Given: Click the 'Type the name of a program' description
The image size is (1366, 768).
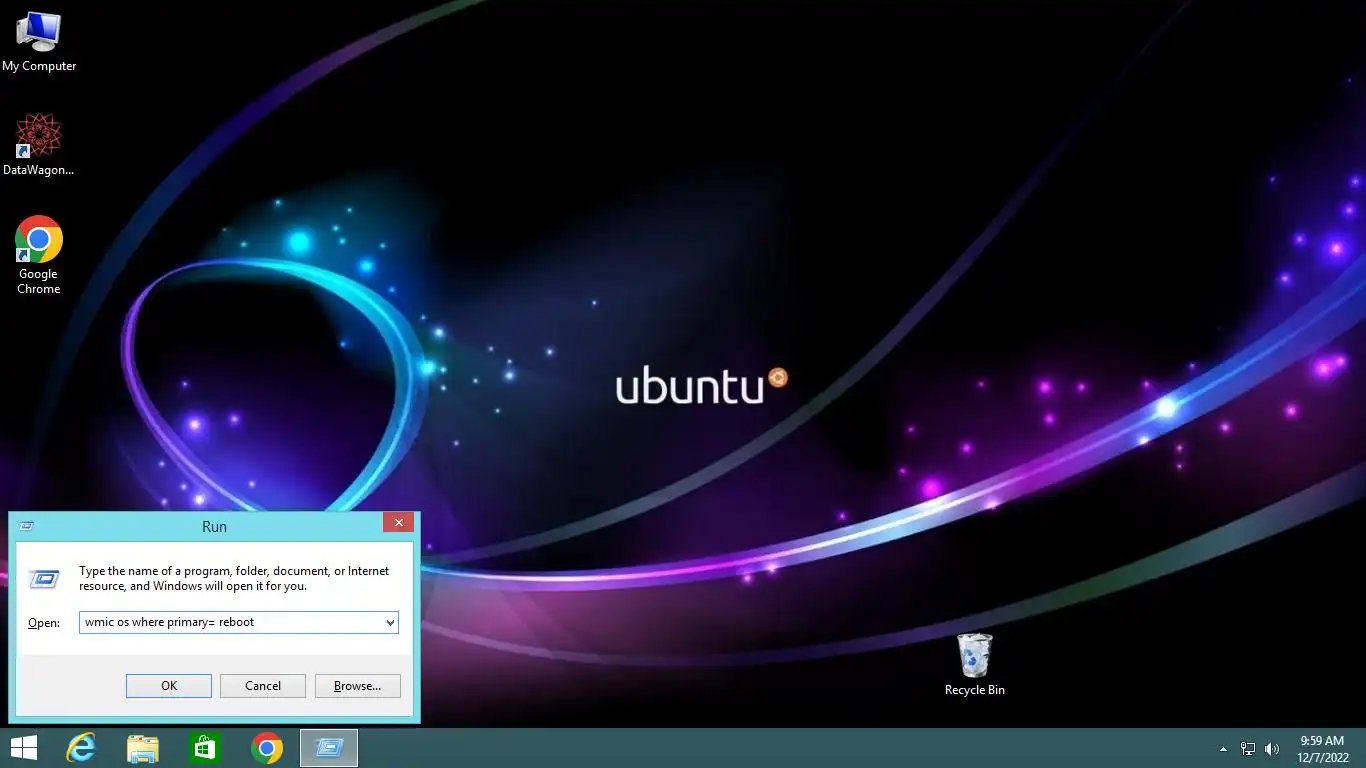Looking at the screenshot, I should coord(234,578).
